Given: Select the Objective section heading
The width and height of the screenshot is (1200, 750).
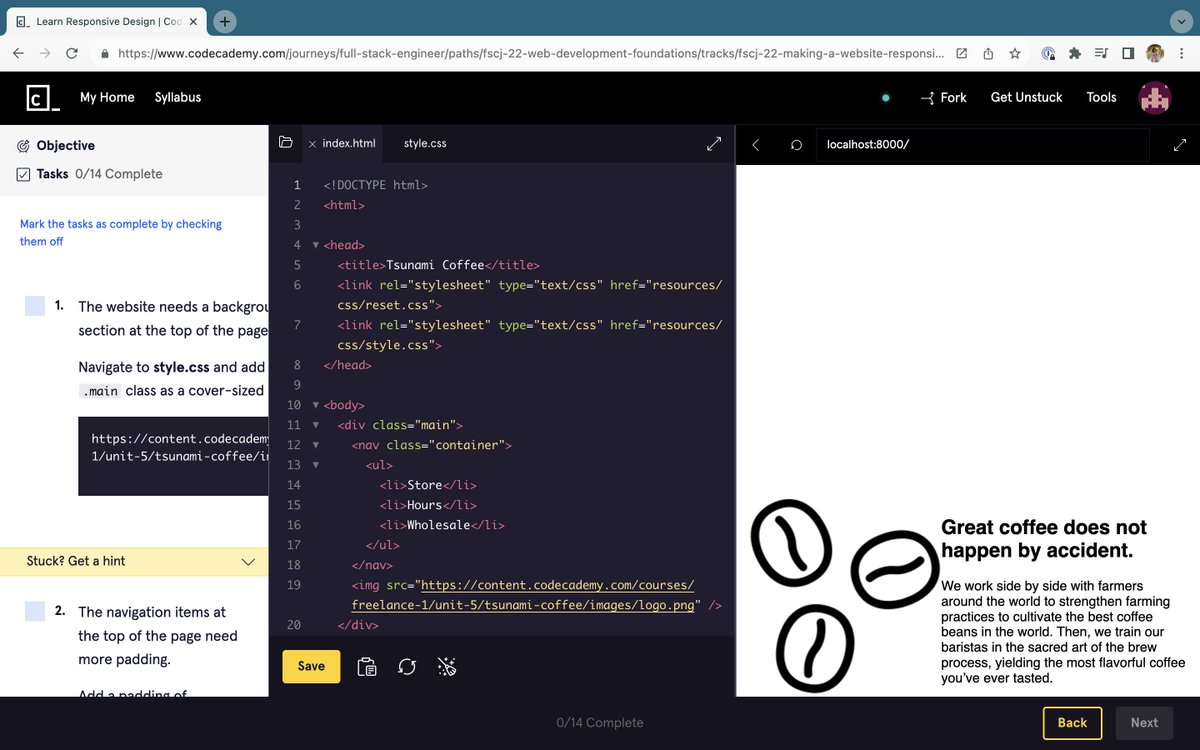Looking at the screenshot, I should point(66,145).
